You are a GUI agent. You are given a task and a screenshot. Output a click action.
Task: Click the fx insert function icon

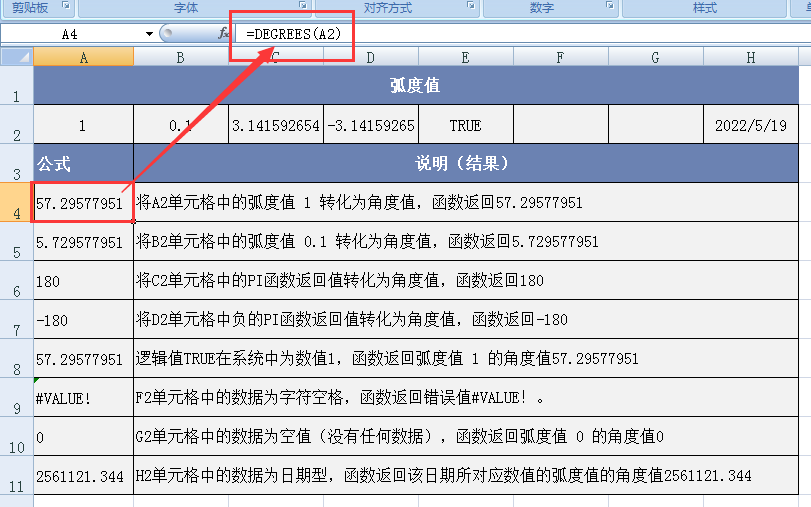pos(223,34)
